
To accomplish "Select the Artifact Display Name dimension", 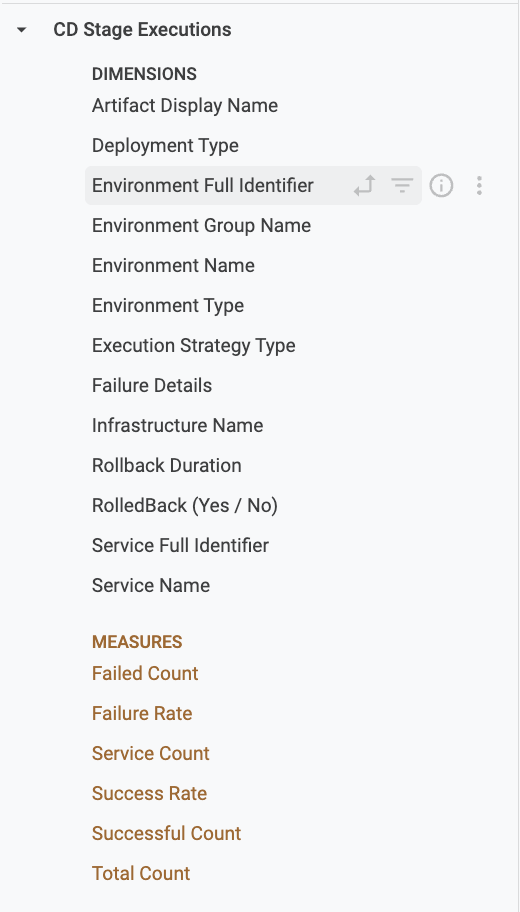I will pos(185,106).
